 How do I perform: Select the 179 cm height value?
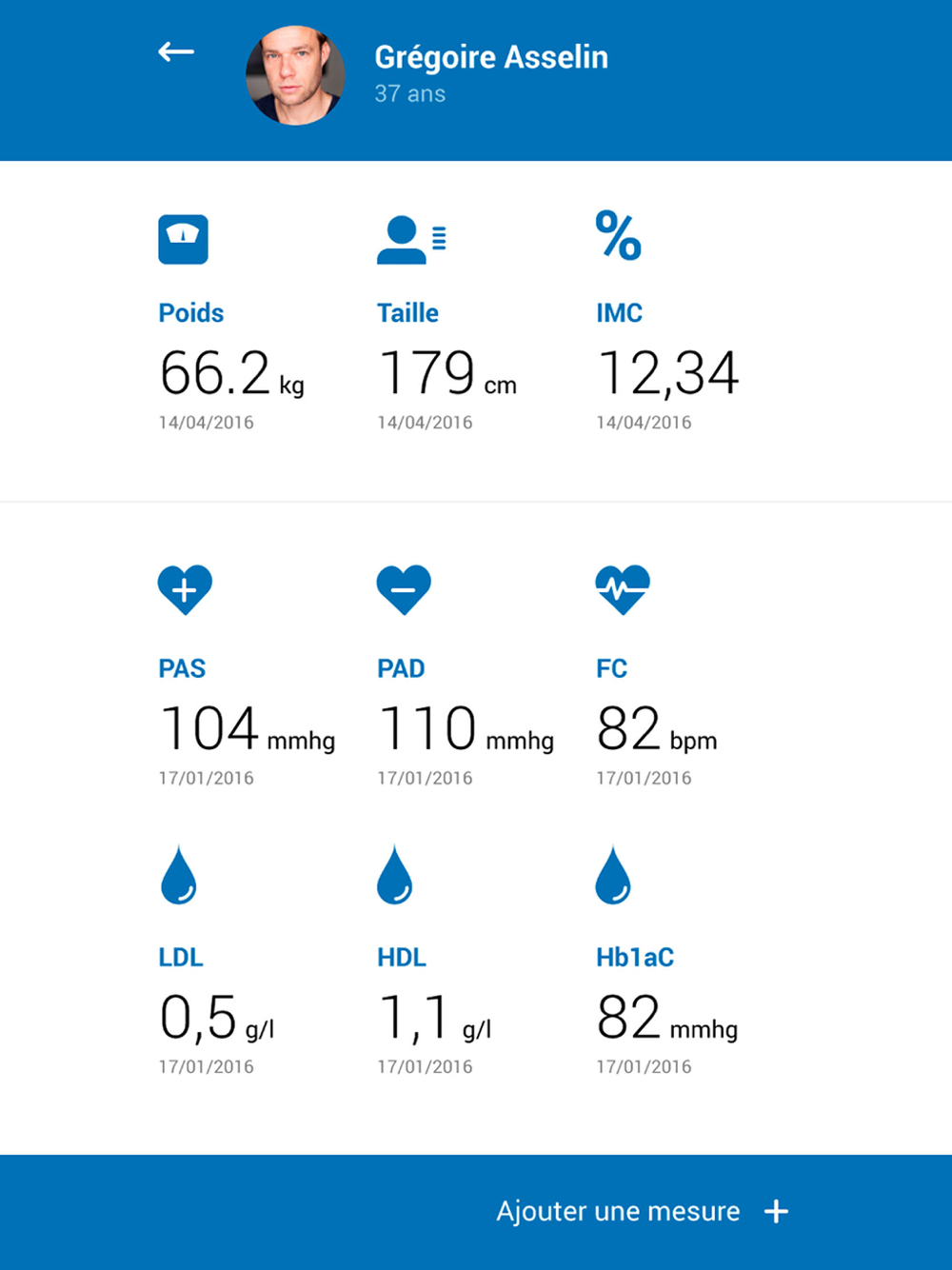tap(446, 373)
